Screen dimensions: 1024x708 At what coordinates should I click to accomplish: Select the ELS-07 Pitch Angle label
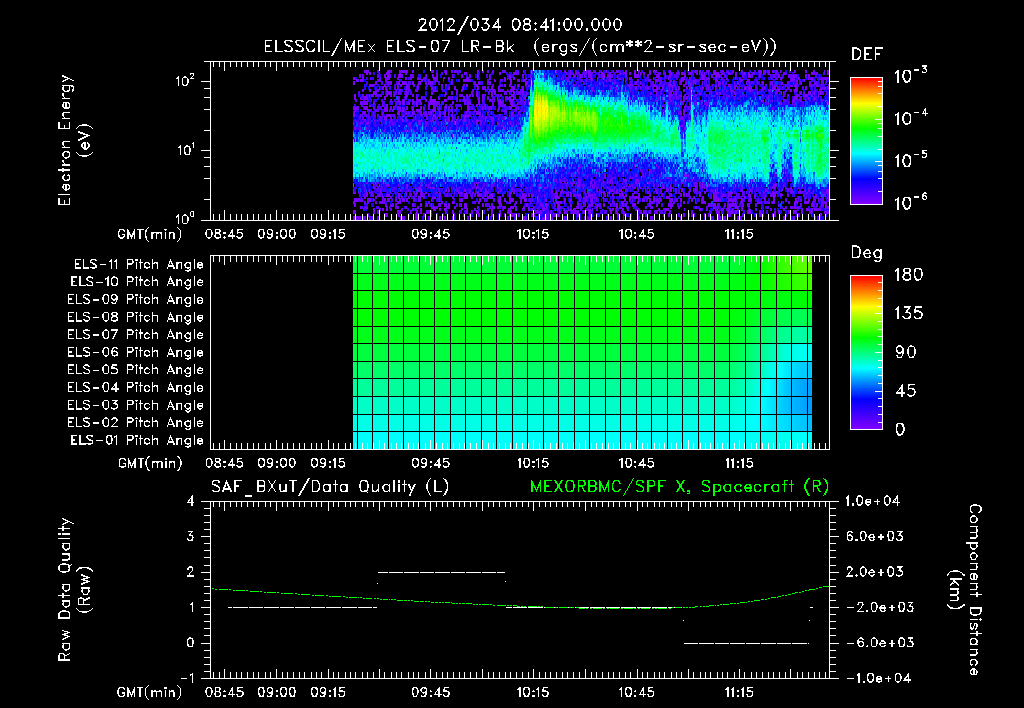click(x=135, y=335)
